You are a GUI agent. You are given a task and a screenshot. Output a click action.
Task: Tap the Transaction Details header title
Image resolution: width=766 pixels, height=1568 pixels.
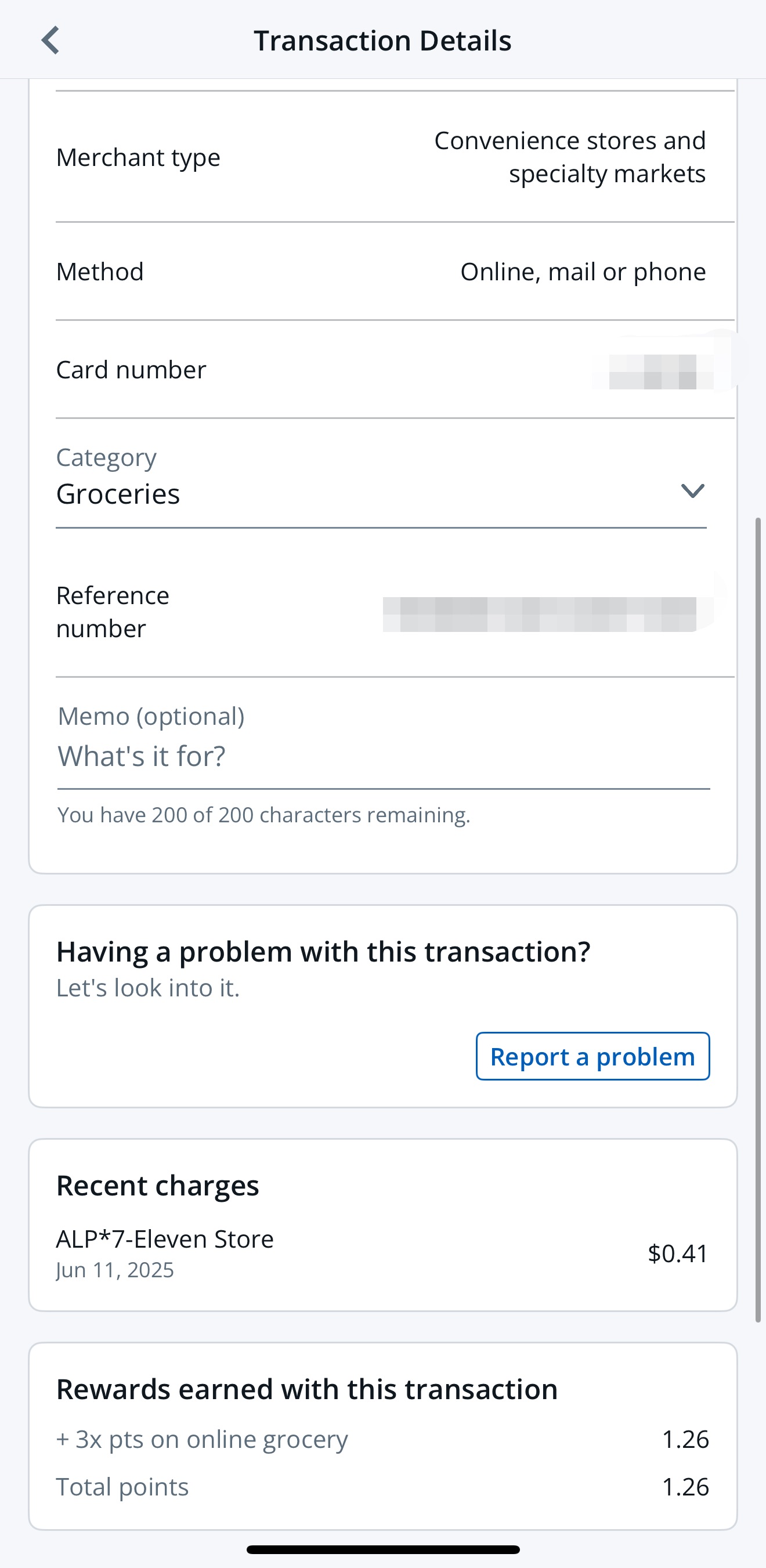click(x=382, y=41)
